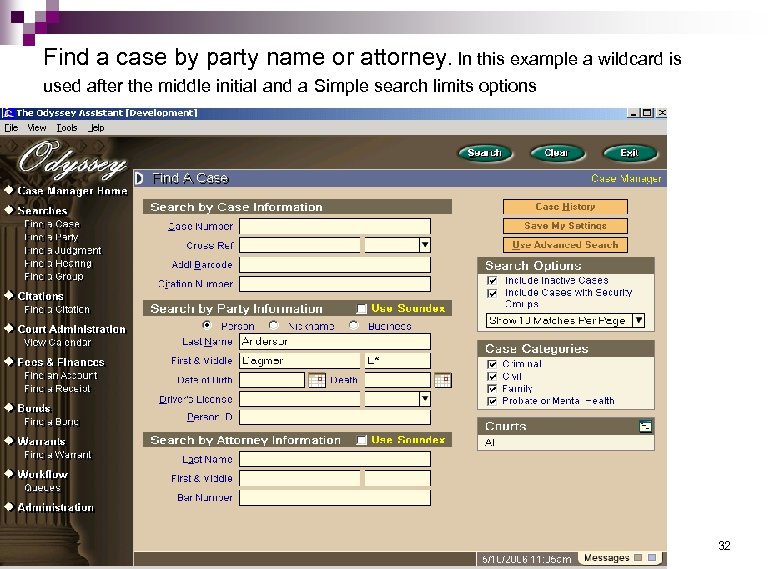Click the Addl Barcode input field
Screen dimensions: 778x569
pyautogui.click(x=335, y=264)
